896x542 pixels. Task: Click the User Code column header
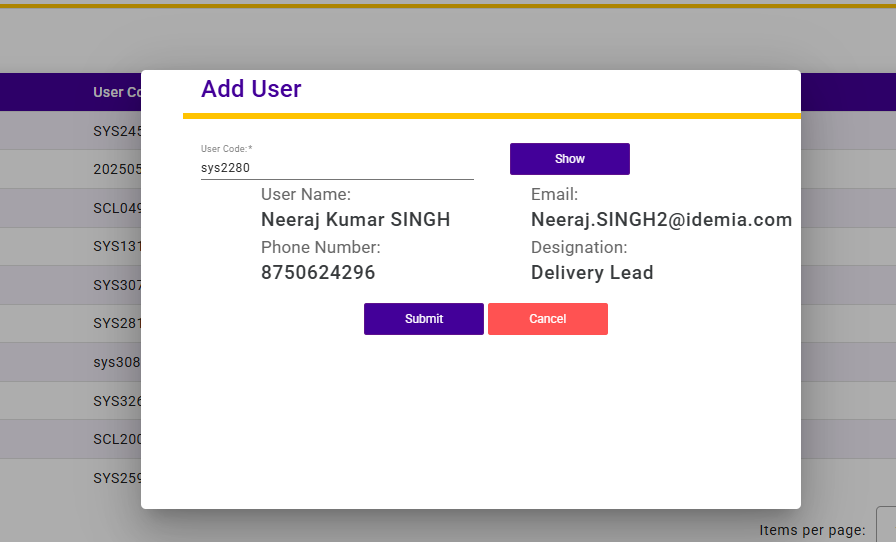[x=116, y=92]
